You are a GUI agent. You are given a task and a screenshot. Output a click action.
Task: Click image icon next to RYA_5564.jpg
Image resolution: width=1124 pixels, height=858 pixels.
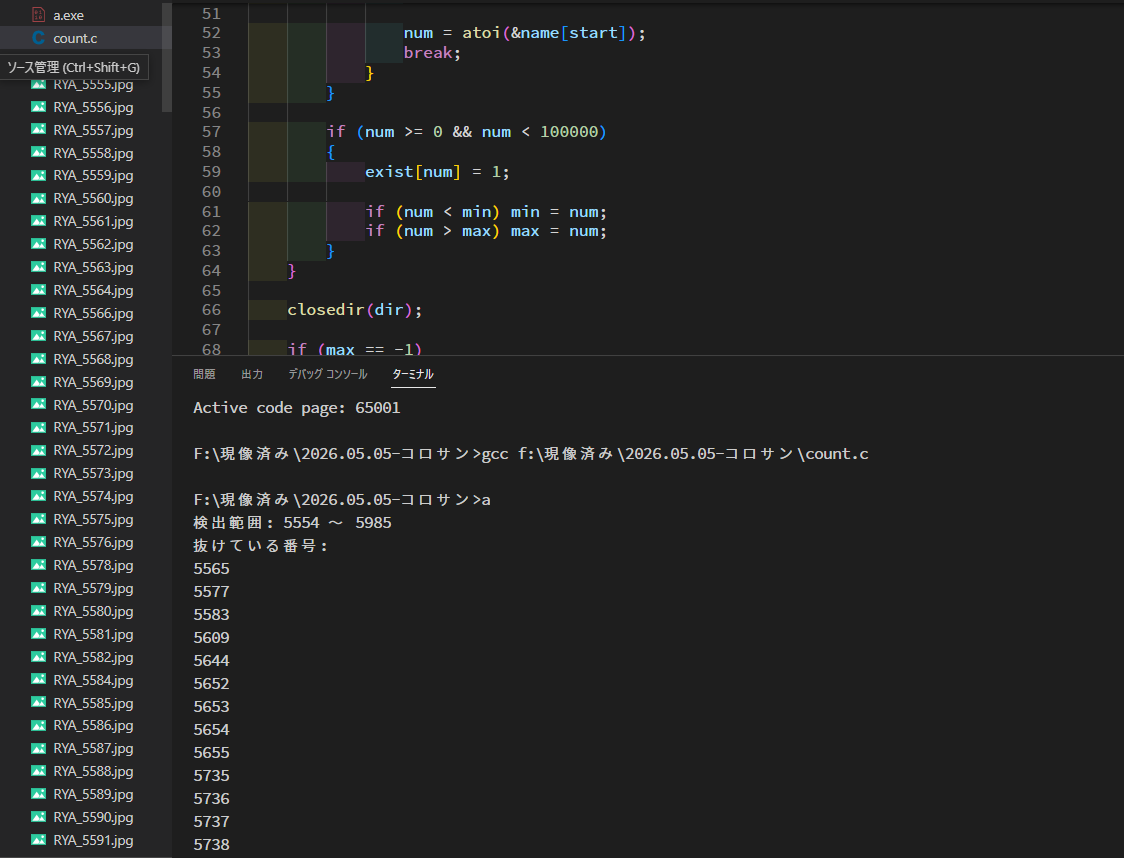tap(39, 290)
